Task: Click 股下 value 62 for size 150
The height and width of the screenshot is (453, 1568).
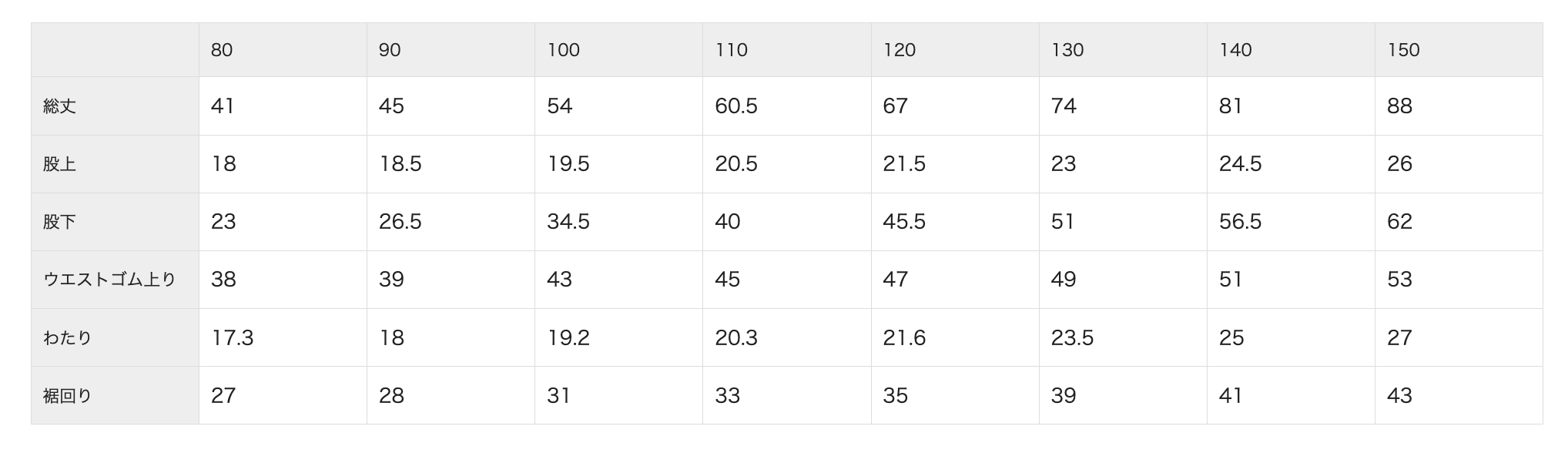Action: pos(1399,222)
